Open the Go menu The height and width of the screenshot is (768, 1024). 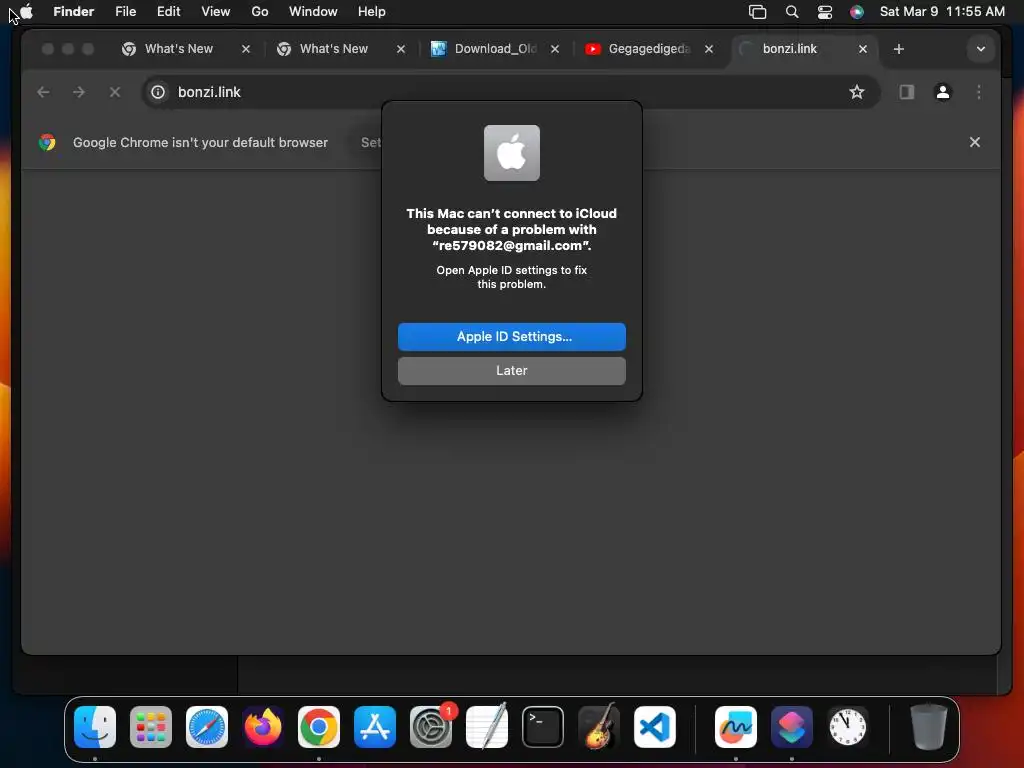260,12
